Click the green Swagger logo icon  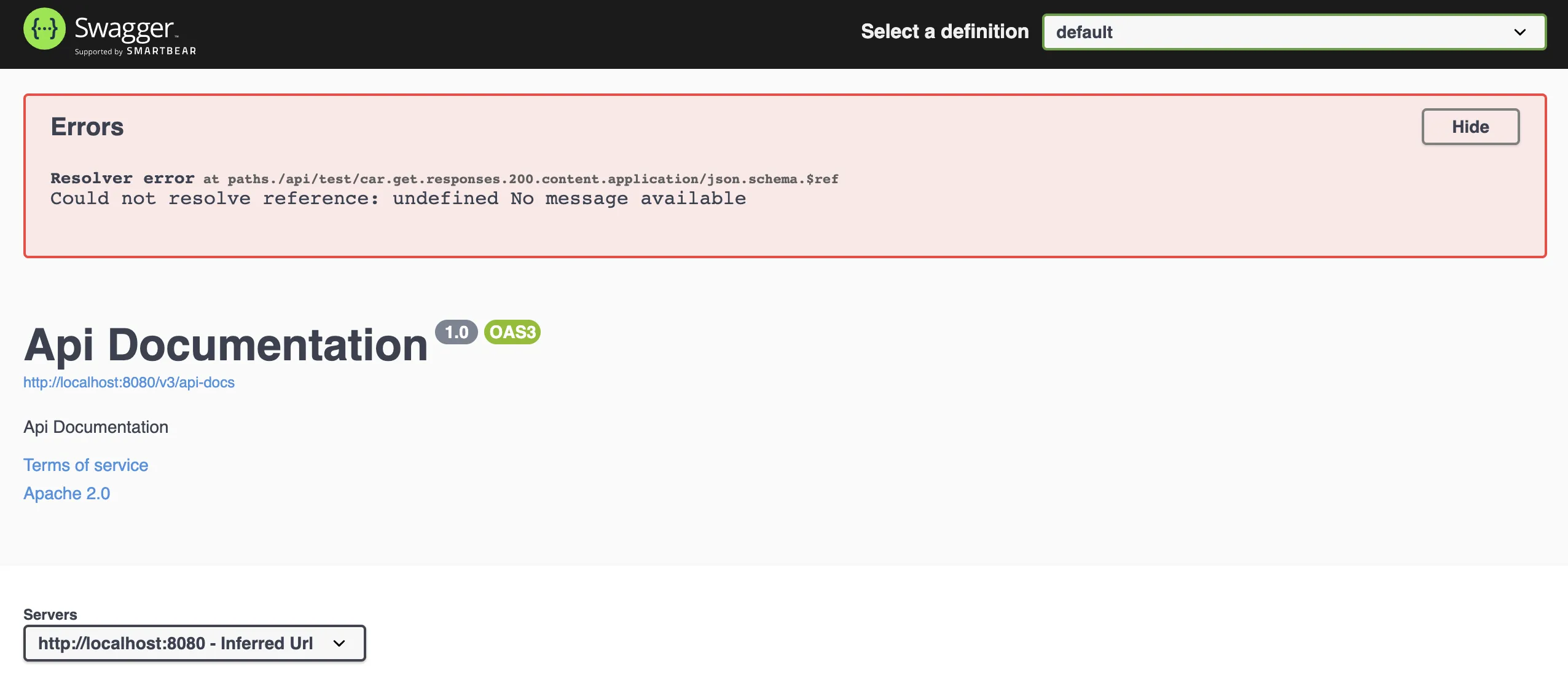click(x=44, y=29)
